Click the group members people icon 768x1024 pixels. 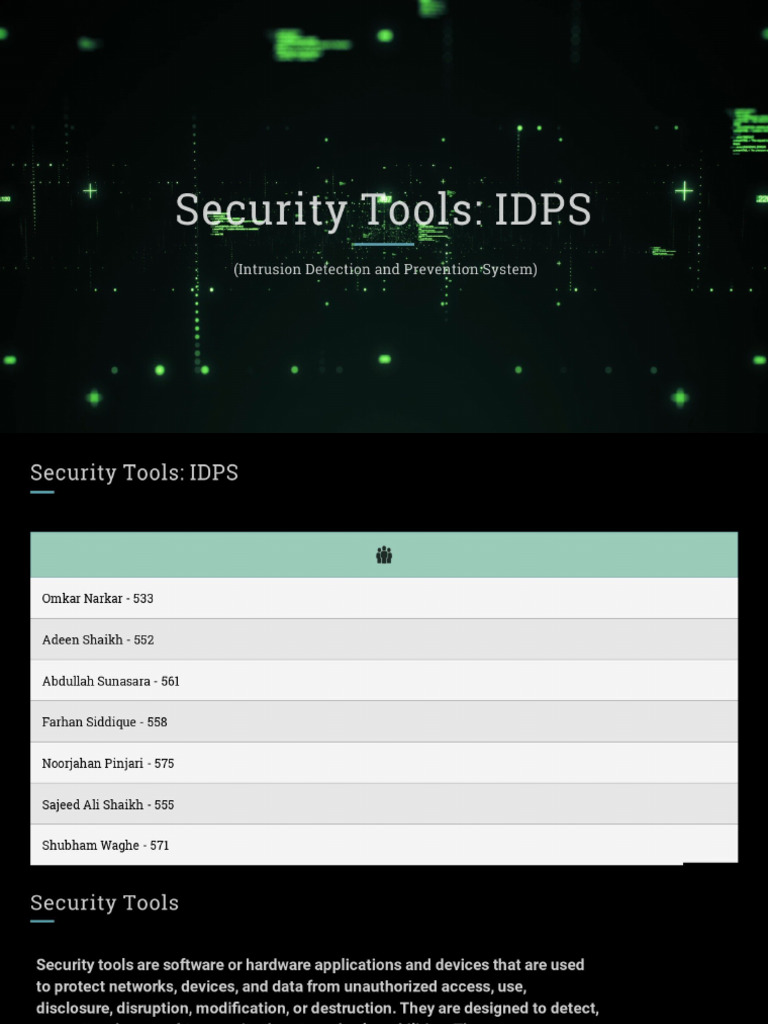tap(384, 555)
